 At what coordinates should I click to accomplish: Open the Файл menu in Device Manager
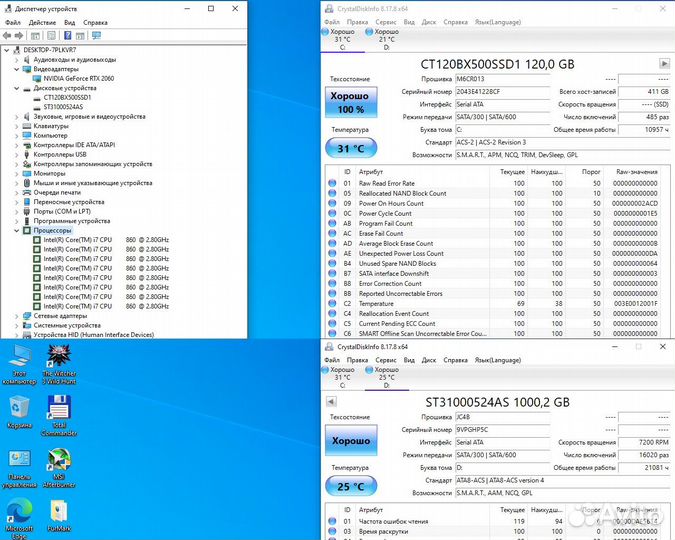13,22
